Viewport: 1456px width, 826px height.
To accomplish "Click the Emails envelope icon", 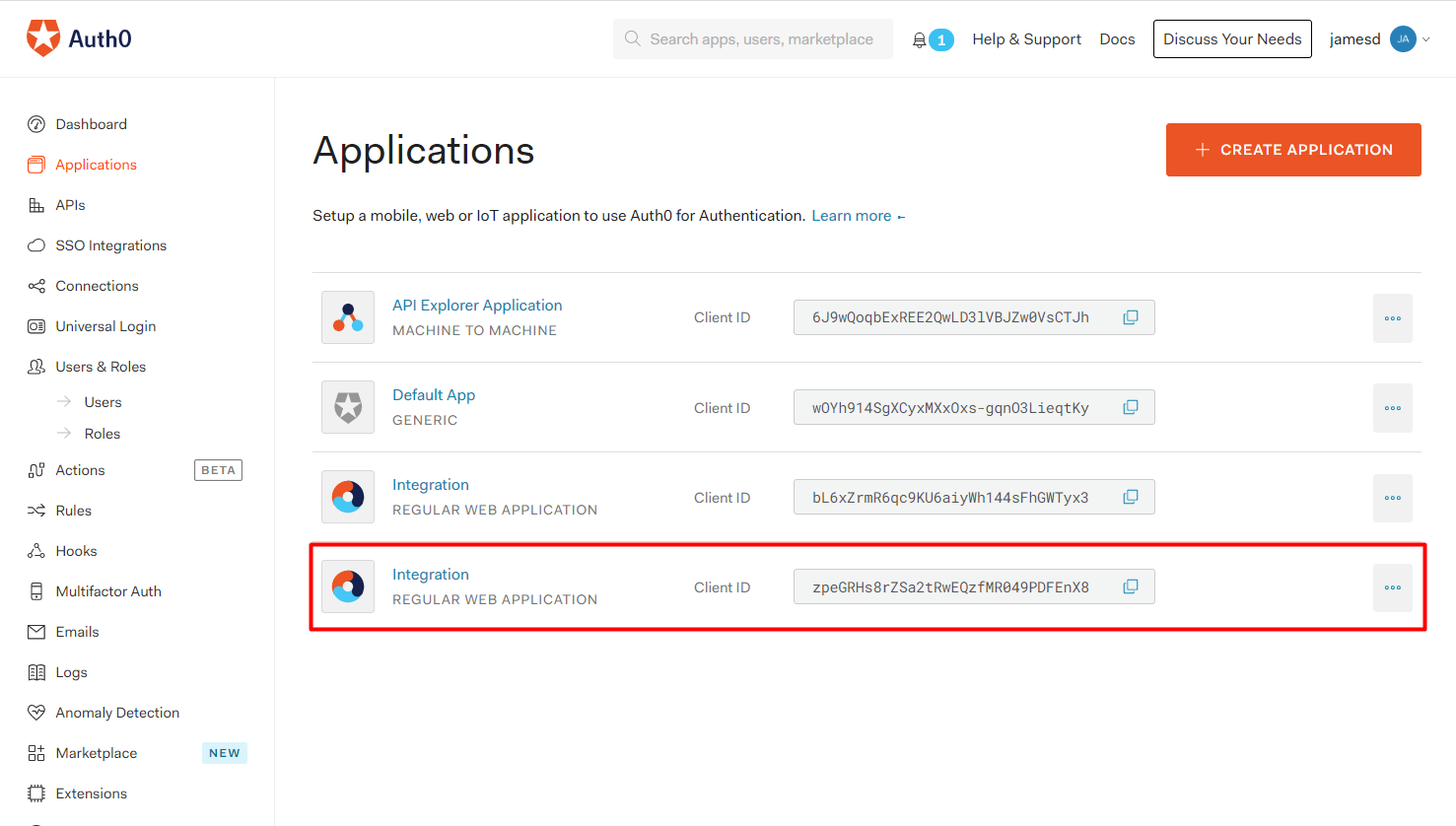I will (x=36, y=632).
